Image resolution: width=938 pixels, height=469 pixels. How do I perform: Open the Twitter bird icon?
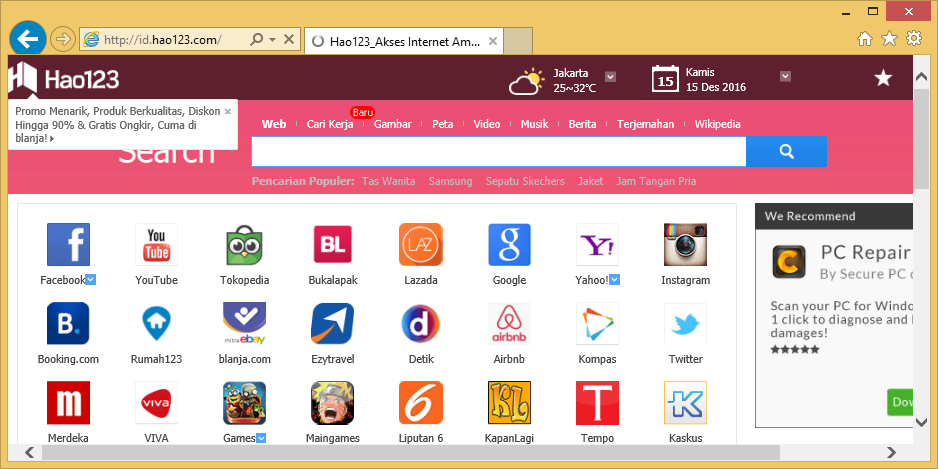[x=685, y=324]
